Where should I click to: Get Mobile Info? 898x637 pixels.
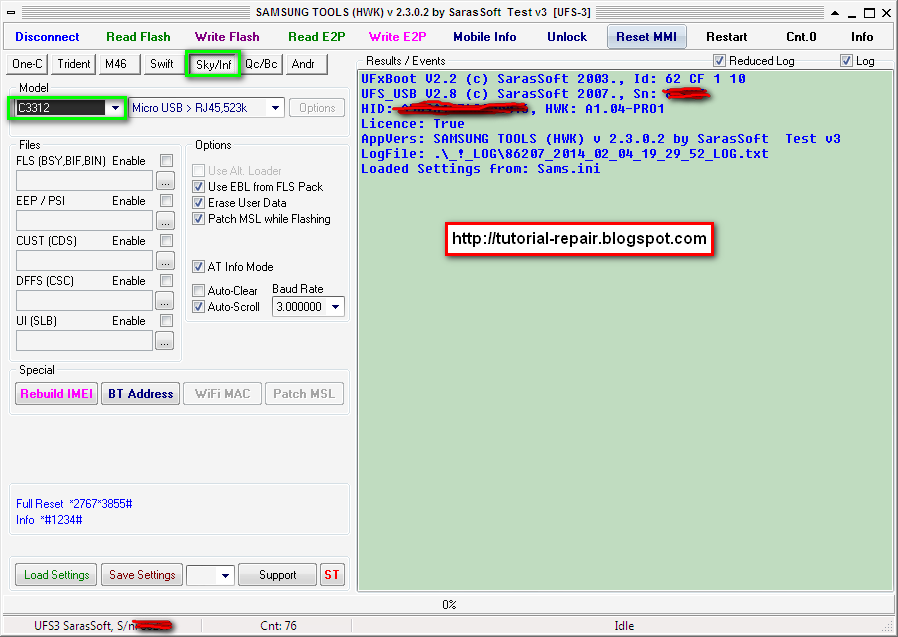pyautogui.click(x=485, y=37)
